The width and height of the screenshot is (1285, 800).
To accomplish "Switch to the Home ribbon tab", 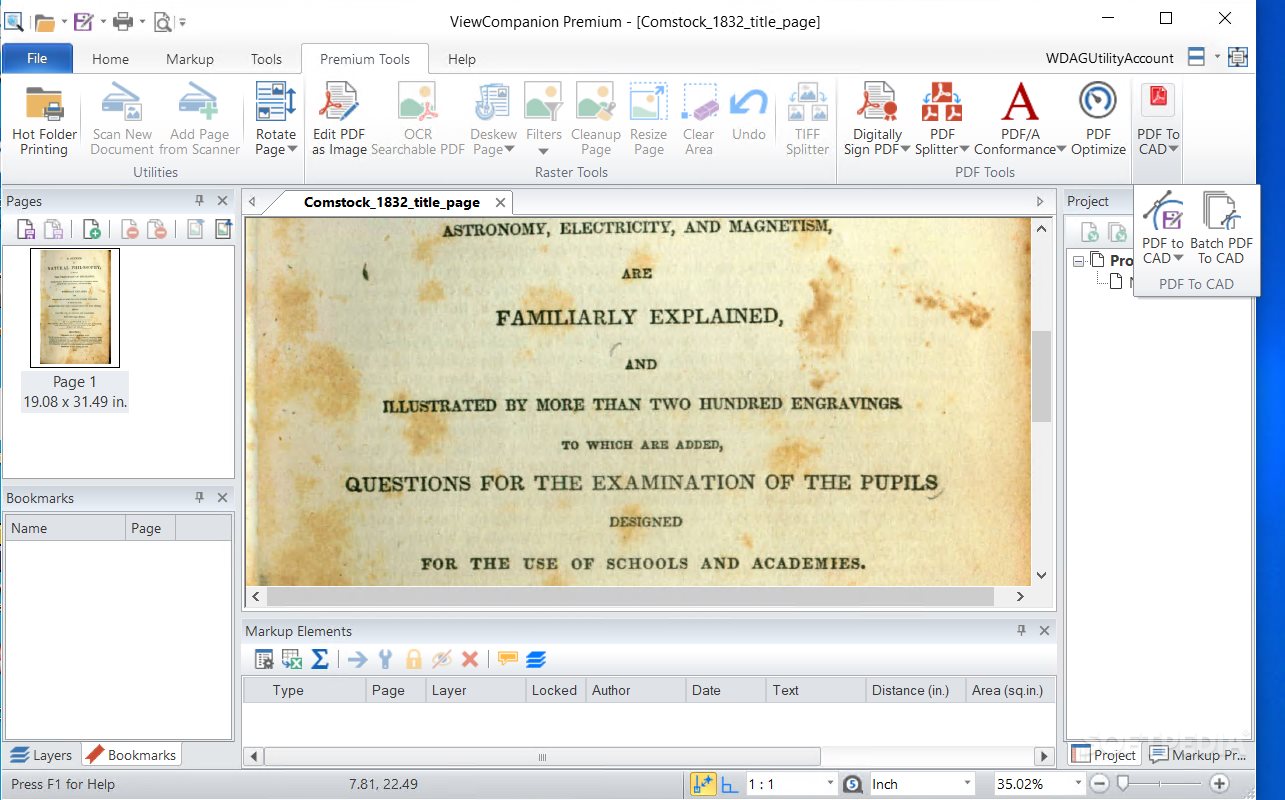I will coord(110,59).
